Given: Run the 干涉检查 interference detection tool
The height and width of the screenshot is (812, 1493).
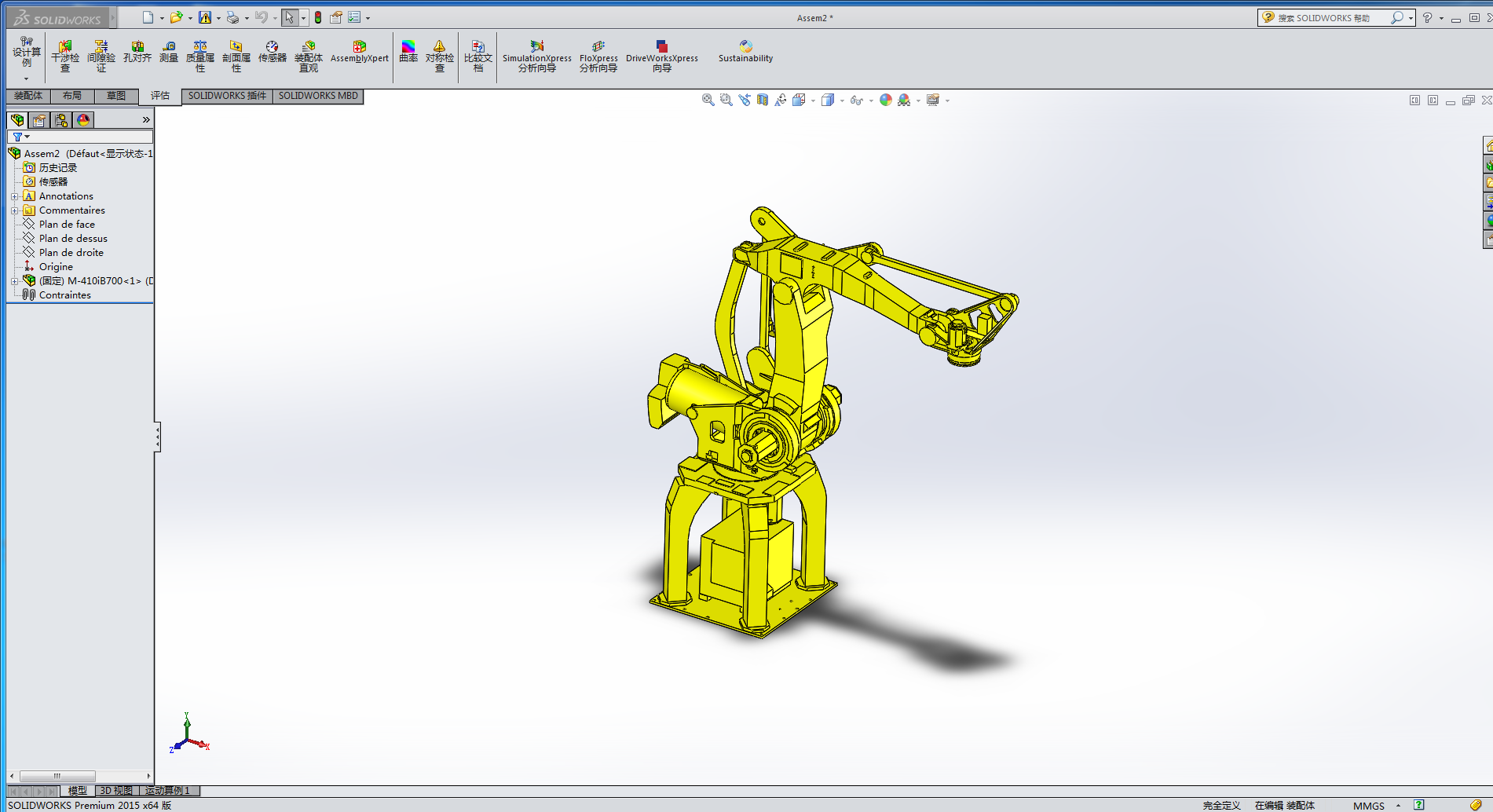Looking at the screenshot, I should pos(65,56).
